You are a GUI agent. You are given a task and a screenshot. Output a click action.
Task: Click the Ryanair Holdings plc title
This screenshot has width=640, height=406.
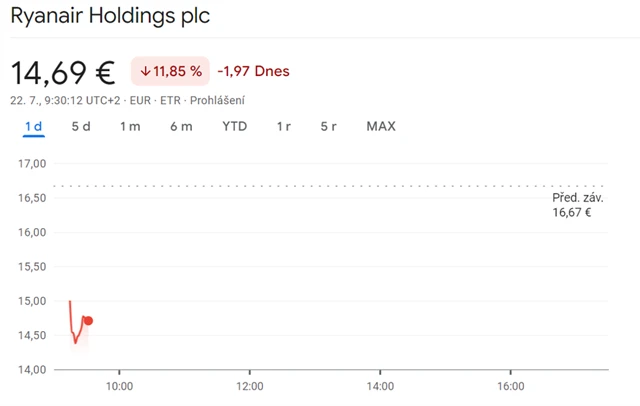[x=110, y=17]
